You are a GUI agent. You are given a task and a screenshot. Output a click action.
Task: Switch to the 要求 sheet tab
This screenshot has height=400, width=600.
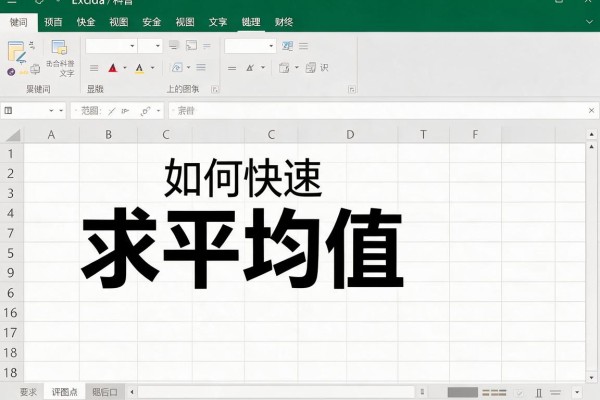pos(28,392)
